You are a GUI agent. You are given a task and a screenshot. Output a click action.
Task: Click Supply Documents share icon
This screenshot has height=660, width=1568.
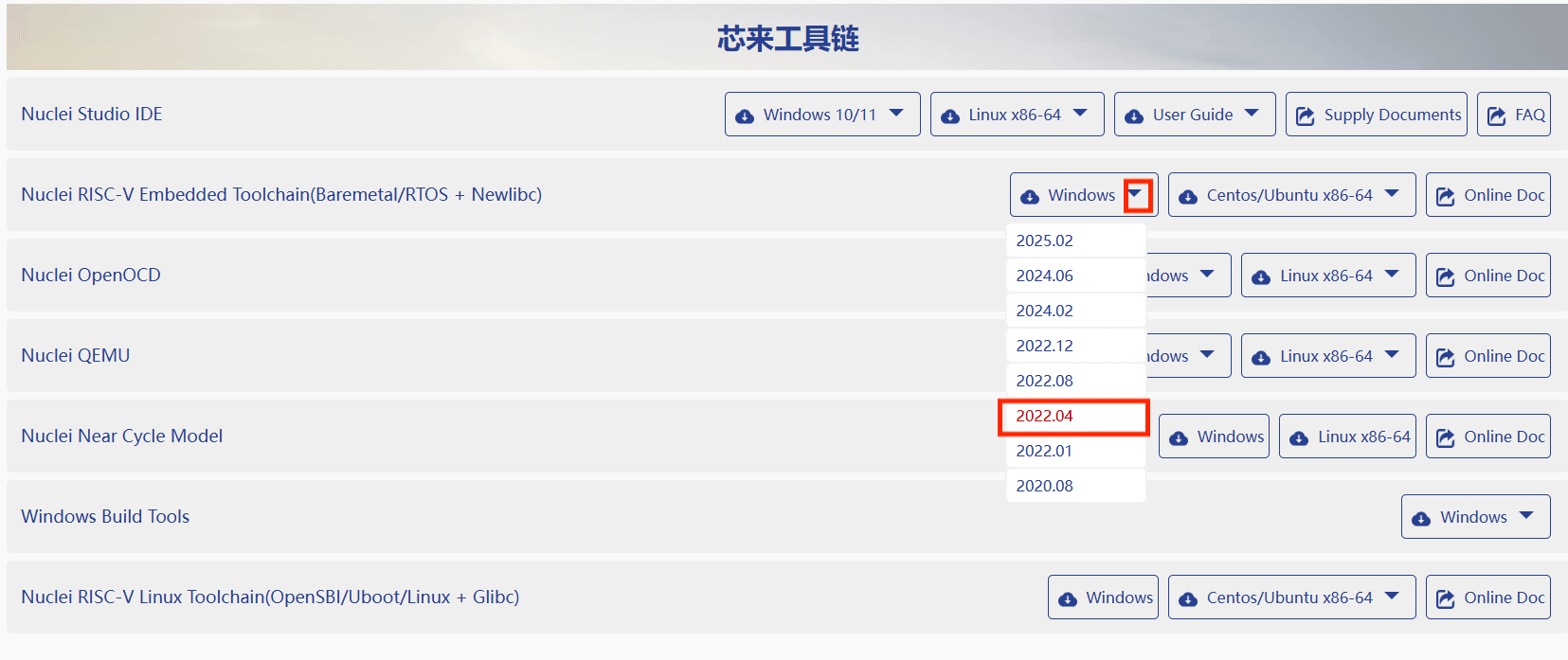1305,116
